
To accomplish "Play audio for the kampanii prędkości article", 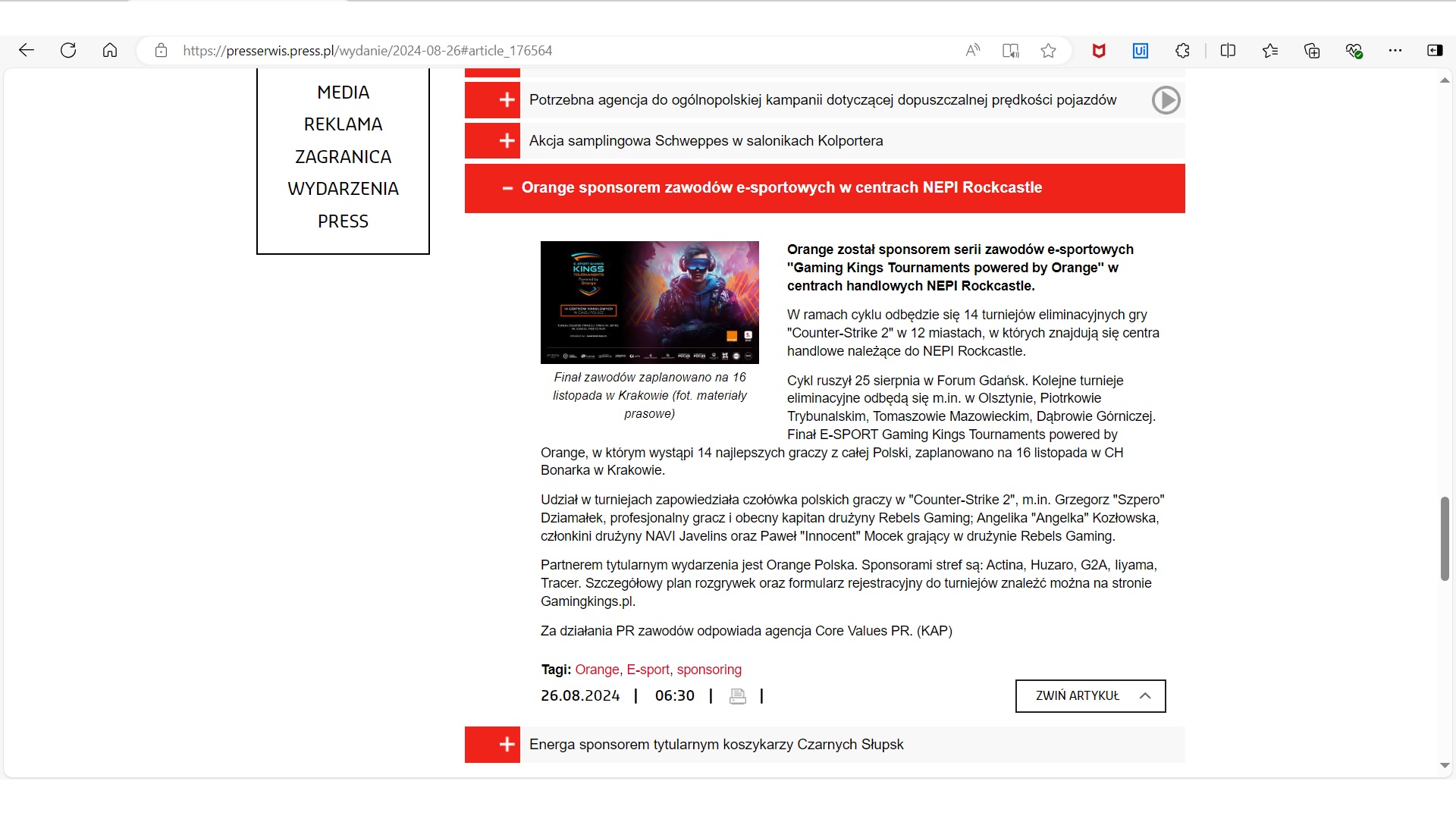I will tap(1166, 100).
